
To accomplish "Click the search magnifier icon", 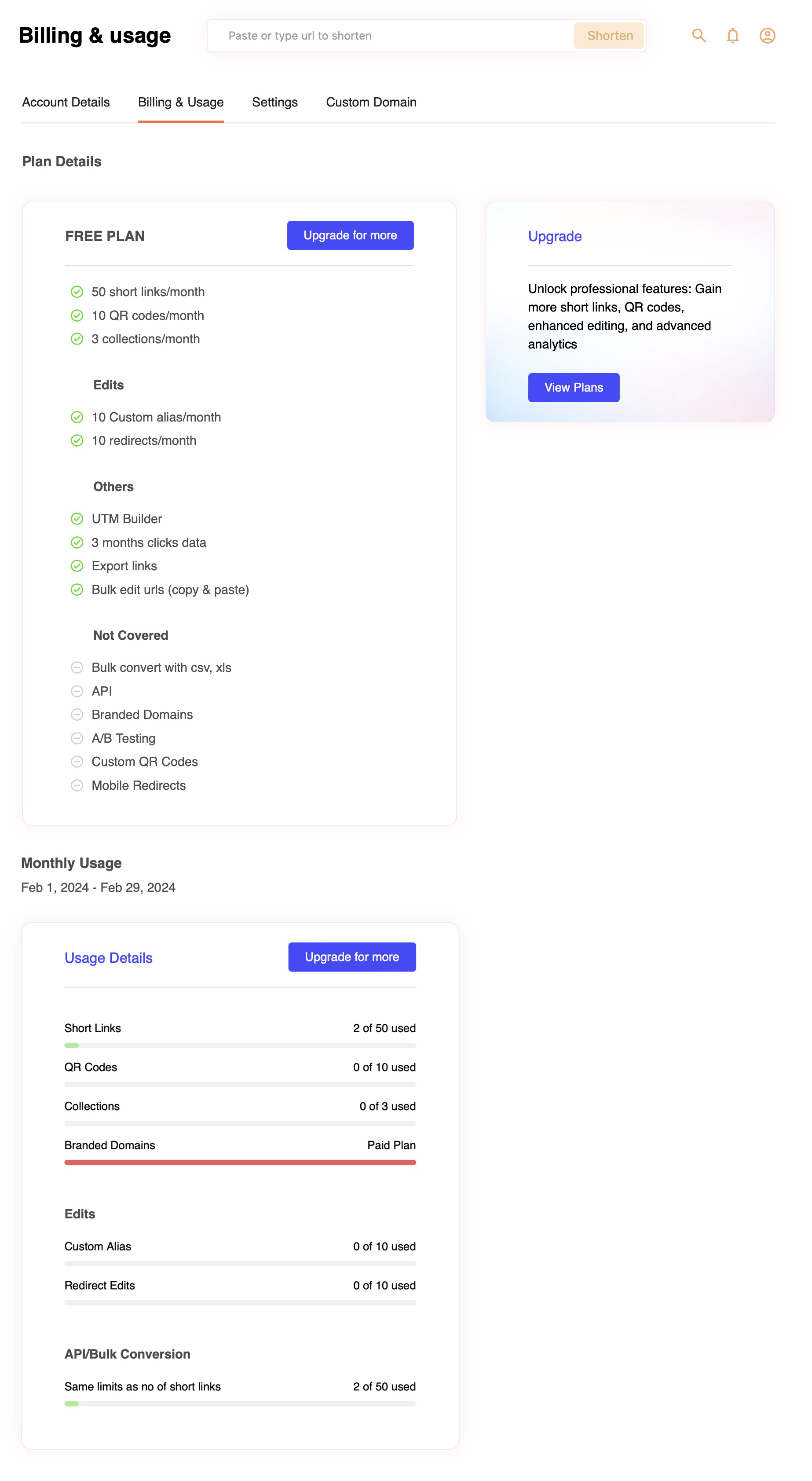I will pyautogui.click(x=698, y=36).
